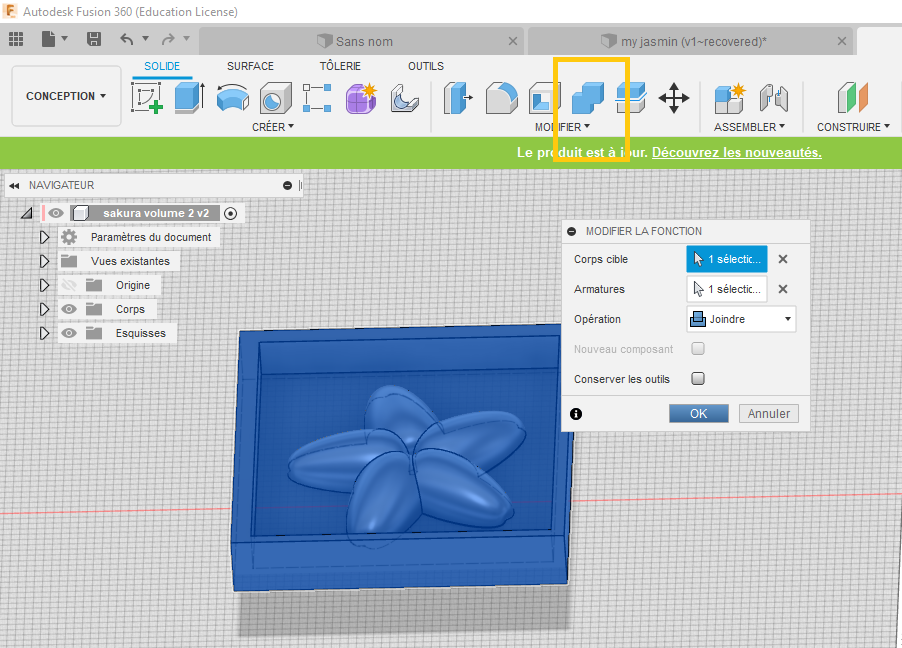Screen dimensions: 902x648
Task: Open the CONSTRUIRE menu dropdown
Action: (853, 127)
